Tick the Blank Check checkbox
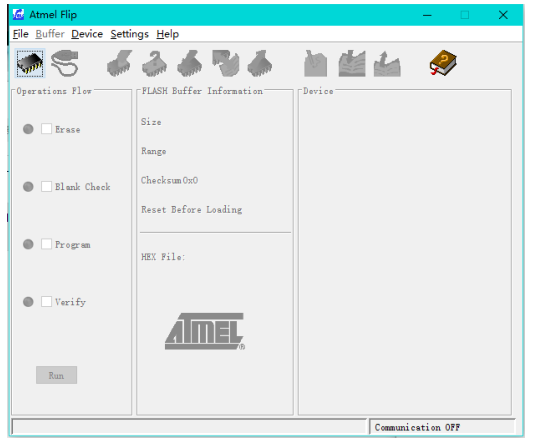Image resolution: width=533 pixels, height=442 pixels. click(x=47, y=186)
